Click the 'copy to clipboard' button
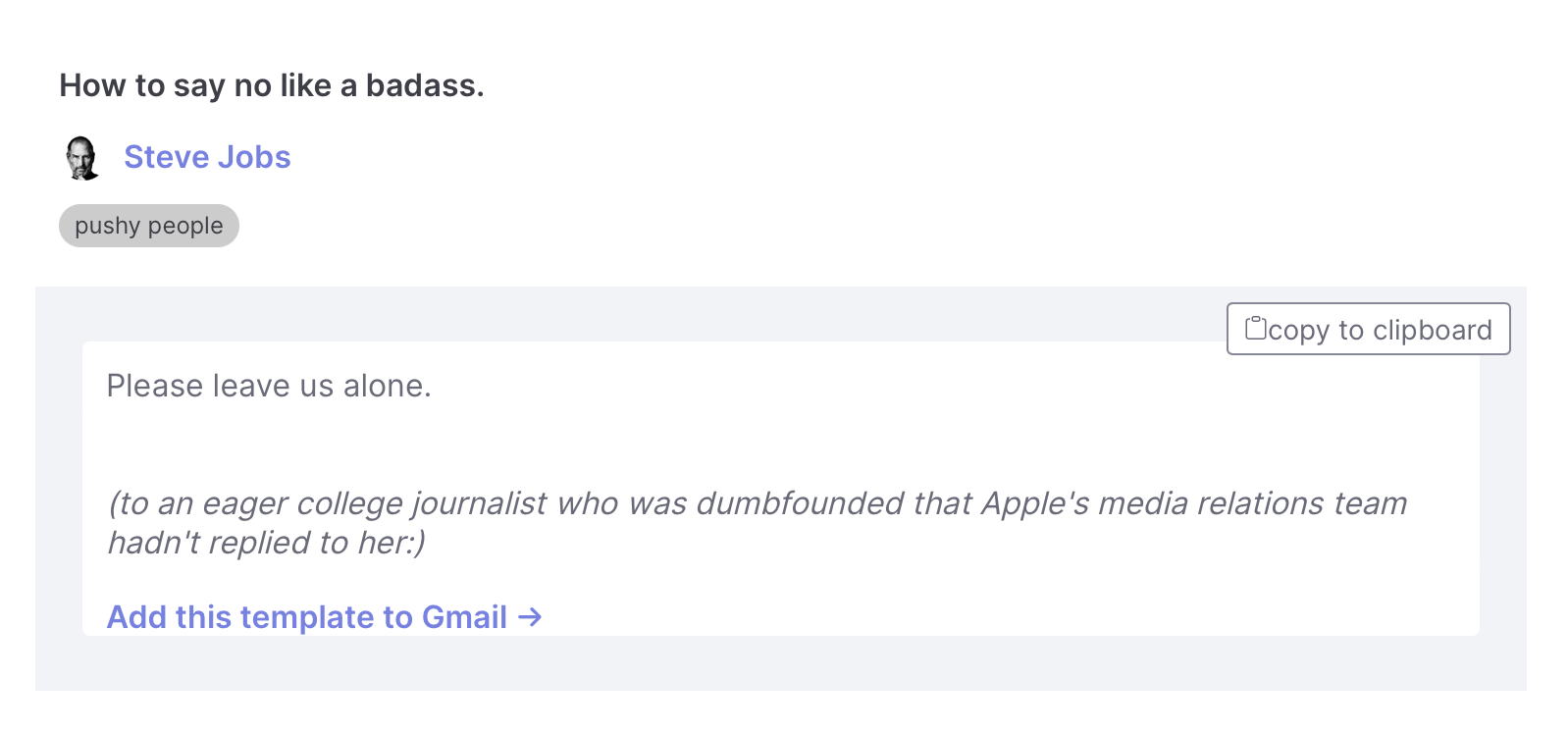1568x734 pixels. [1368, 329]
